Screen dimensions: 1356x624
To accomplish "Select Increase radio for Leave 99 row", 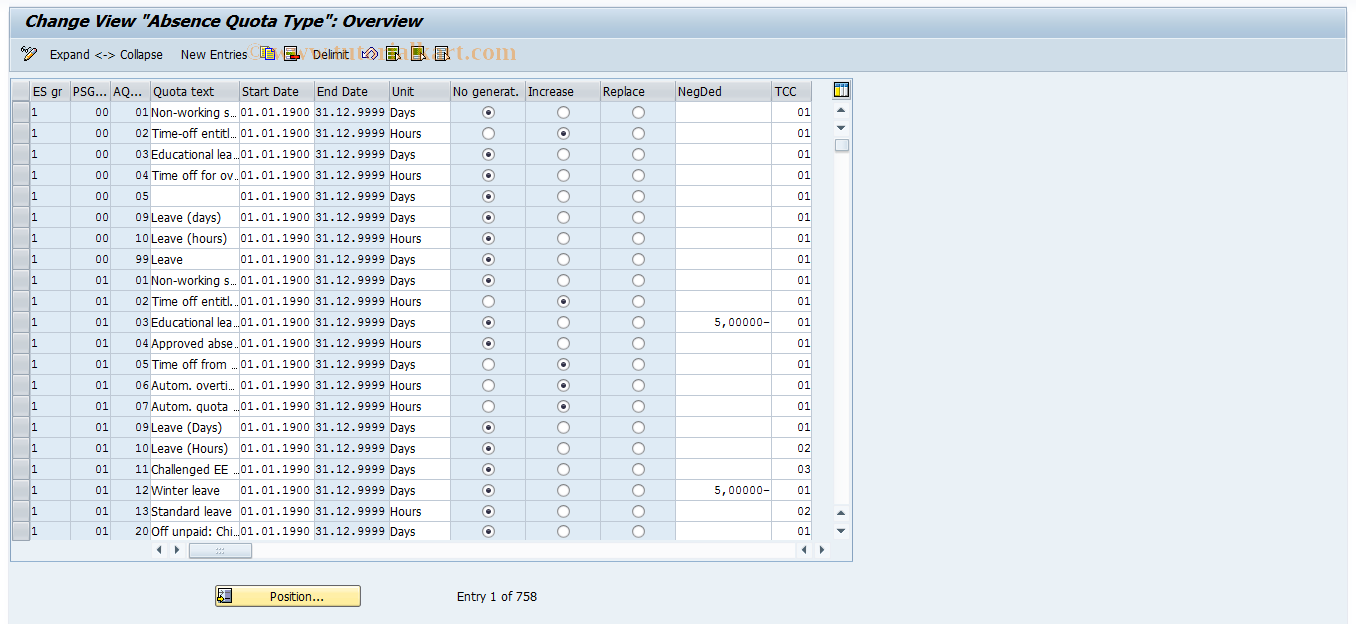I will pos(564,259).
